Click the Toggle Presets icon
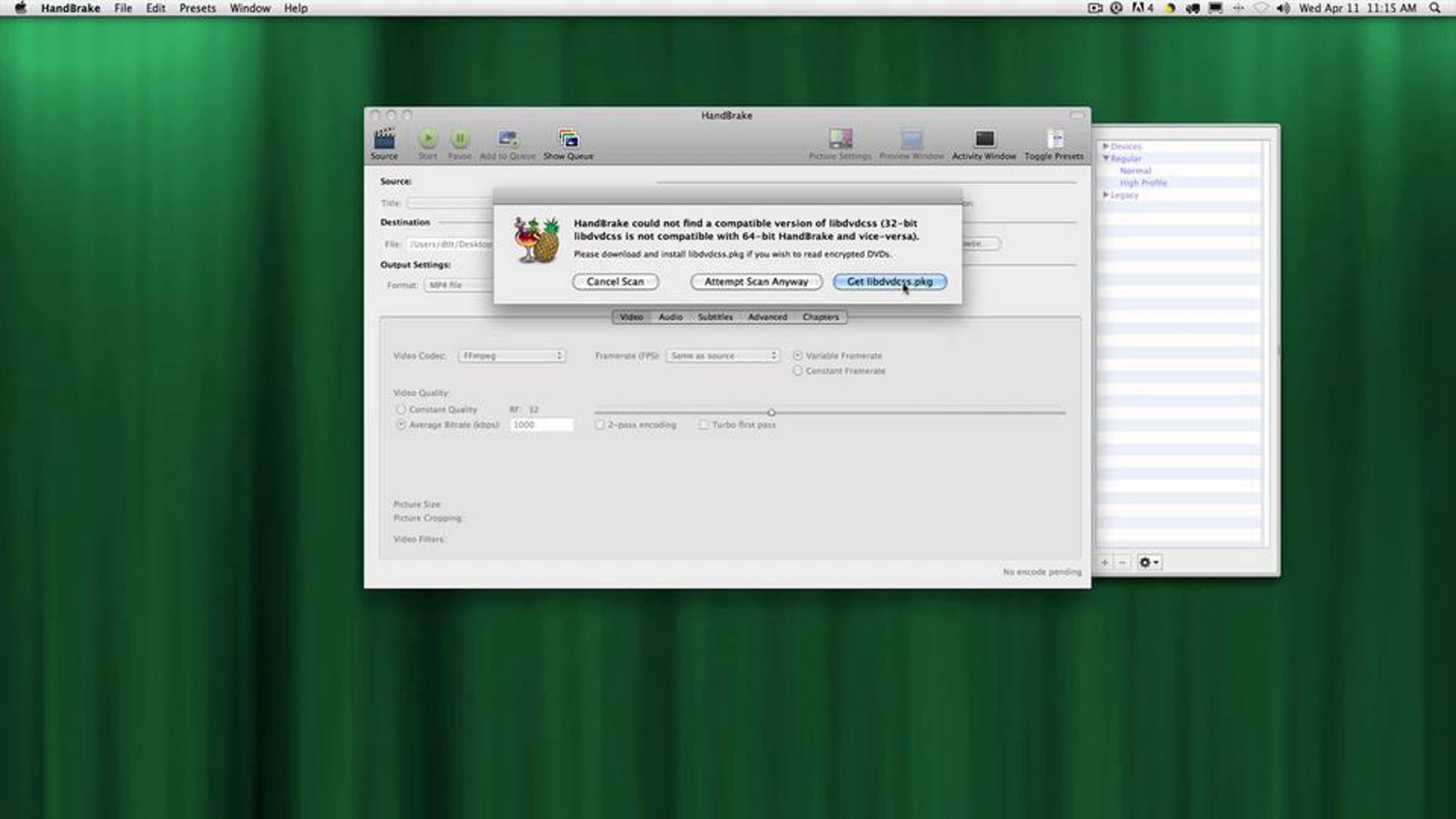 tap(1054, 140)
